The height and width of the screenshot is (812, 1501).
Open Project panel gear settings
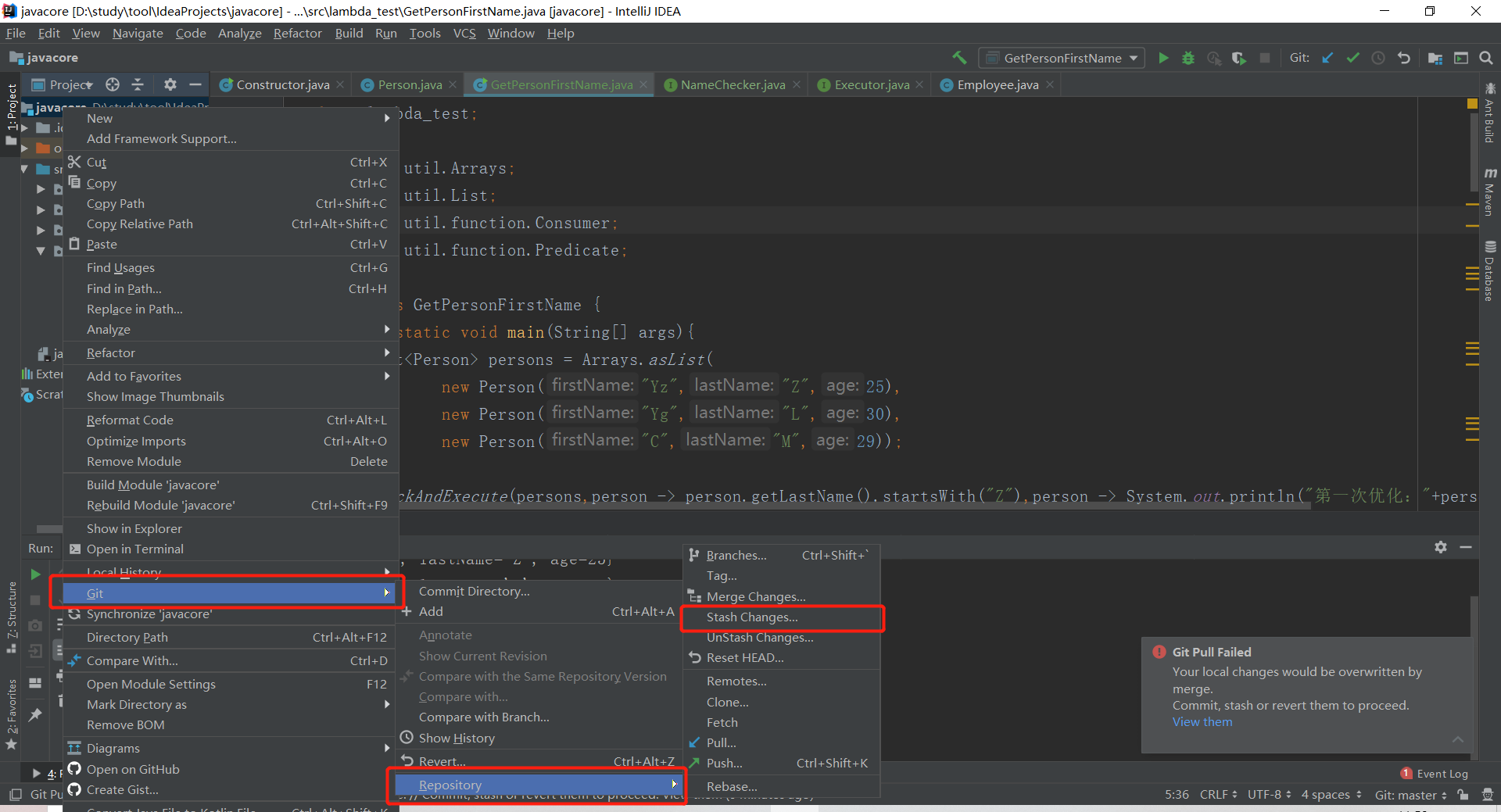(170, 84)
